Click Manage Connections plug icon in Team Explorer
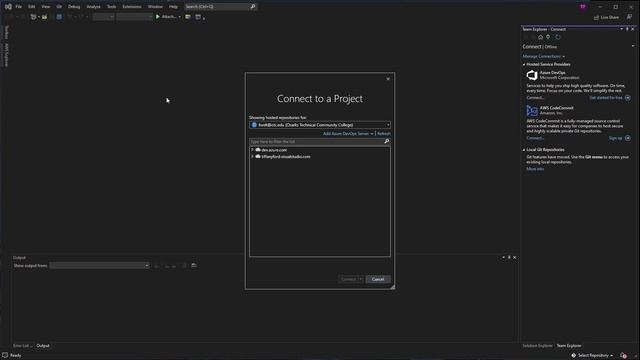 click(x=548, y=37)
